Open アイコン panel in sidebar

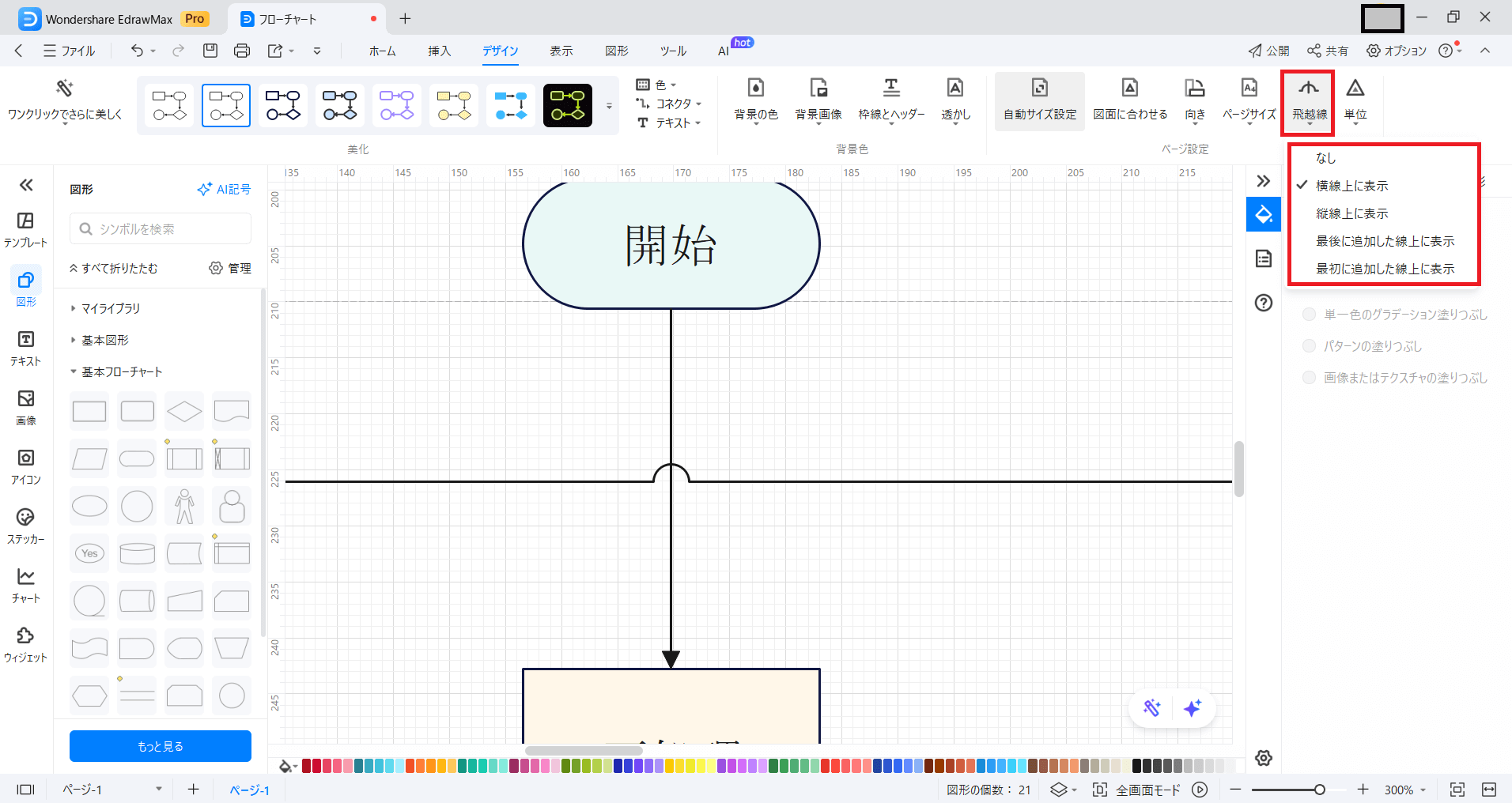pos(25,467)
